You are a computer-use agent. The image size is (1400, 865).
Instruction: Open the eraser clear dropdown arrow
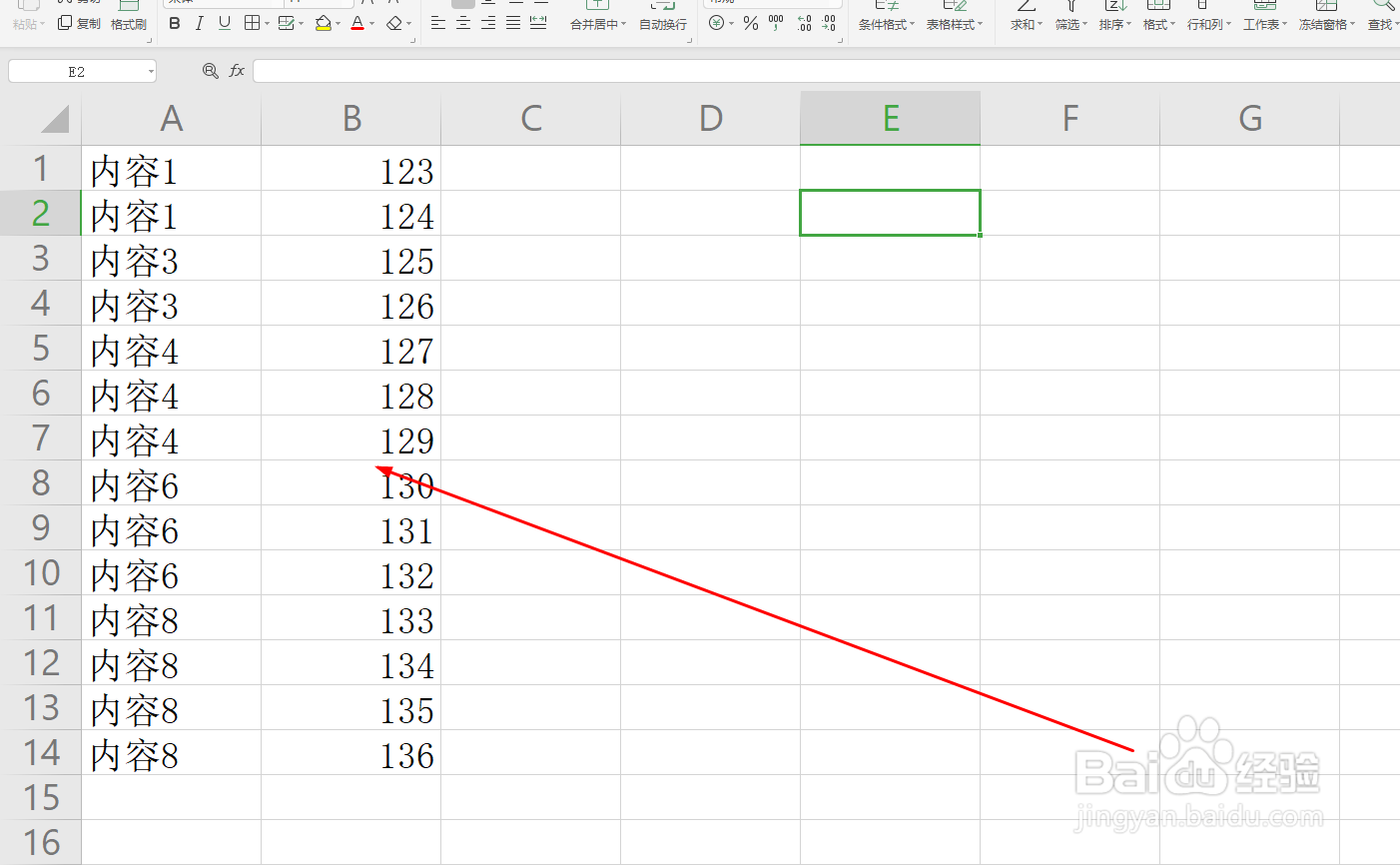(x=408, y=24)
